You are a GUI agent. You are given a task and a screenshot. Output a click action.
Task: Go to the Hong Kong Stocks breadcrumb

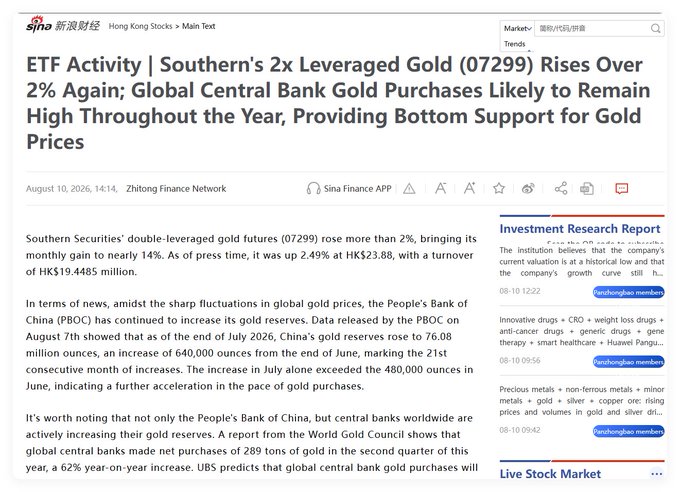140,26
